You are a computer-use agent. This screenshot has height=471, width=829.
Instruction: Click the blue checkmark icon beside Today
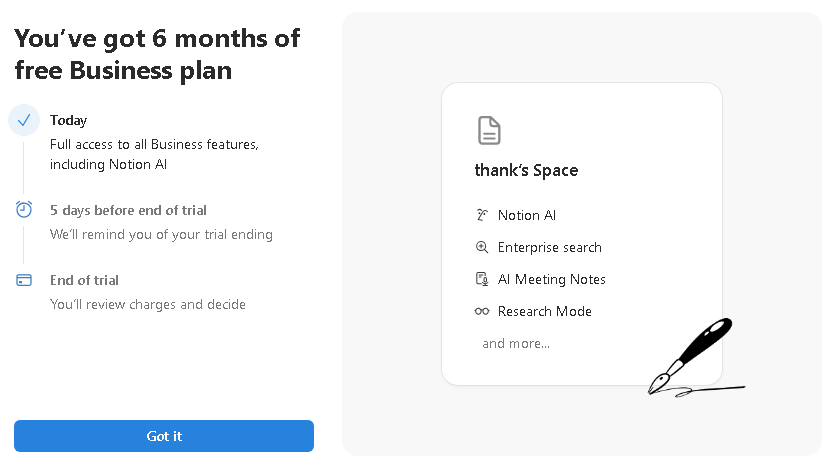pyautogui.click(x=24, y=121)
